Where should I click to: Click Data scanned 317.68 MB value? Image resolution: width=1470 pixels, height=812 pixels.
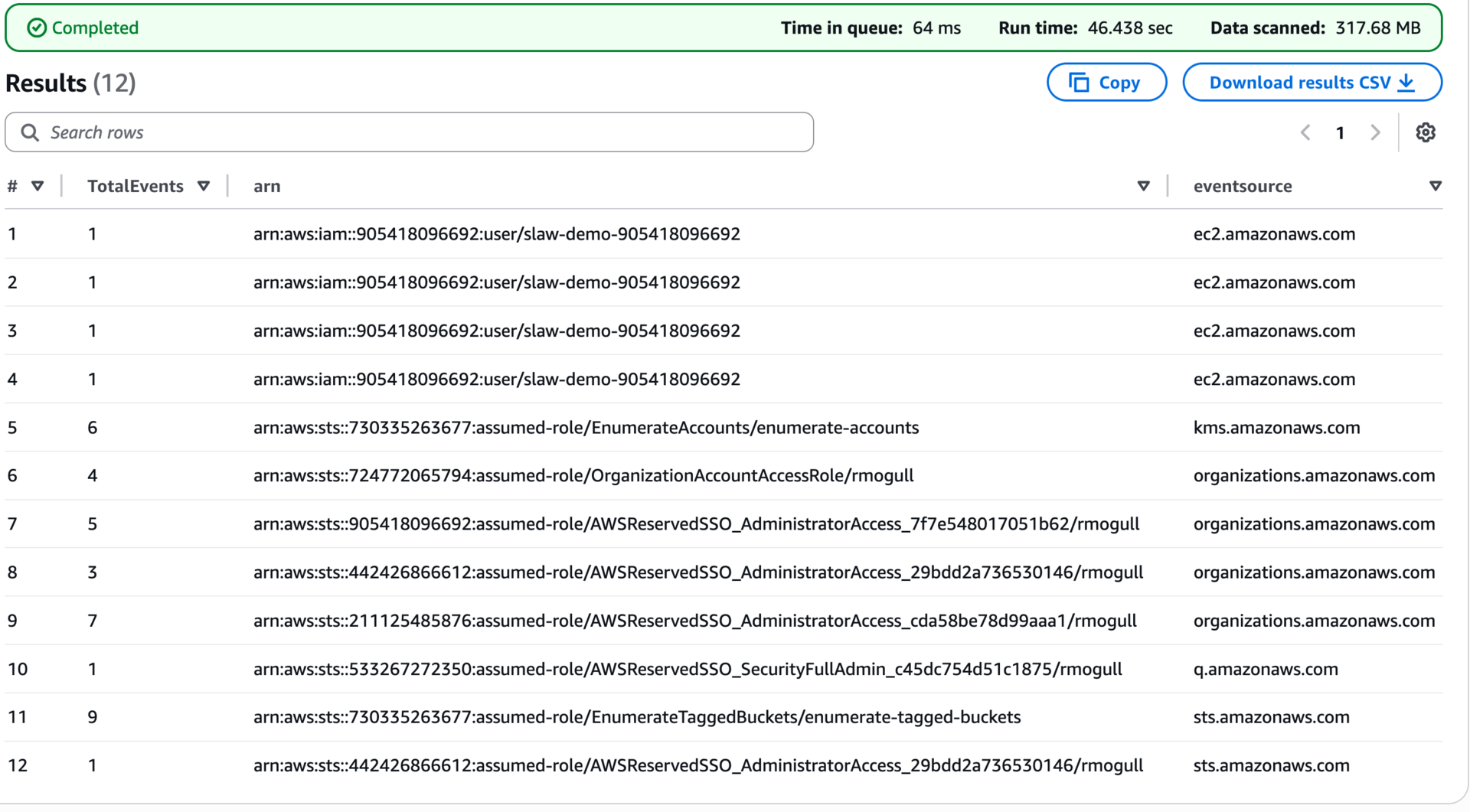[x=1378, y=28]
